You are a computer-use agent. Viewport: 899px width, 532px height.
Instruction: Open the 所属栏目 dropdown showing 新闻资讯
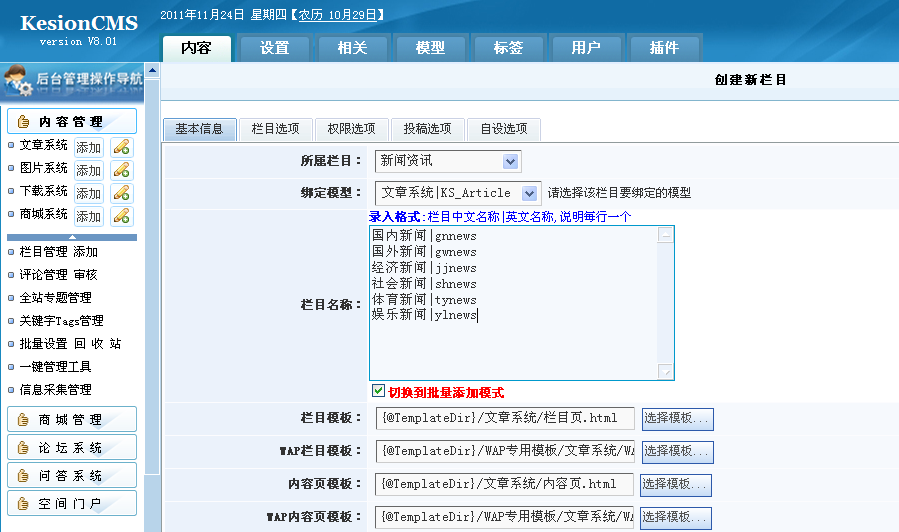[510, 161]
